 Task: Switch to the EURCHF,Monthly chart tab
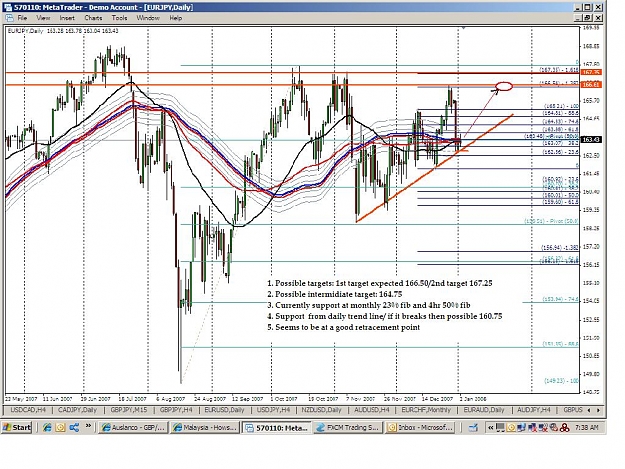[x=426, y=410]
